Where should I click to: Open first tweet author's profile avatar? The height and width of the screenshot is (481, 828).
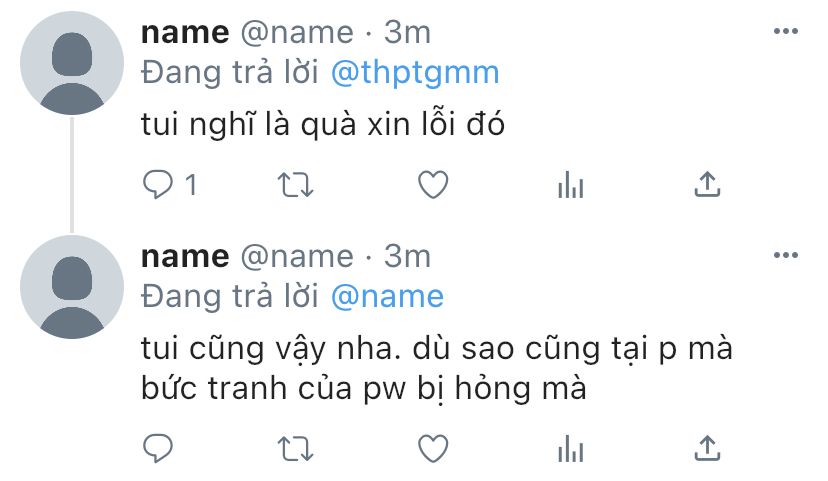tap(72, 63)
